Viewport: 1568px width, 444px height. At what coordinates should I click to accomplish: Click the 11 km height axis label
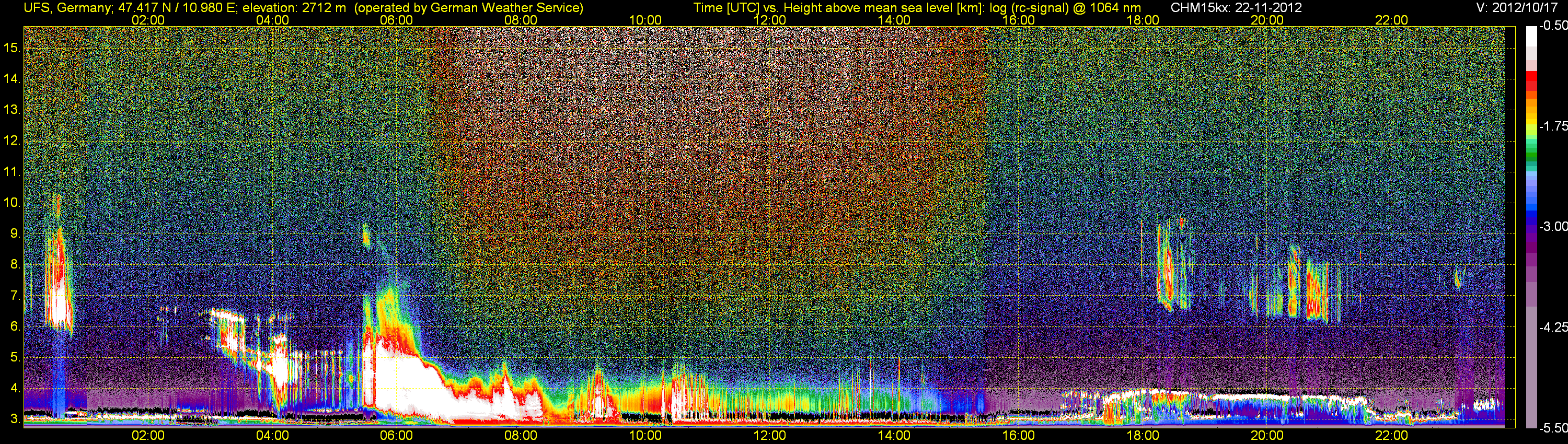click(x=11, y=171)
